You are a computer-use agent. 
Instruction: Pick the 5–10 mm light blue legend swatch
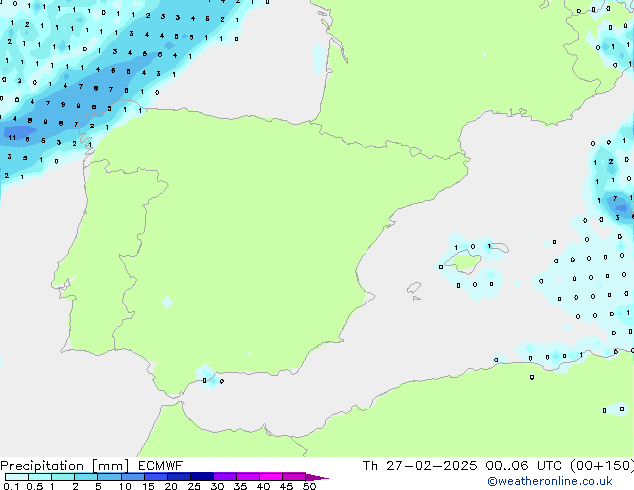click(109, 477)
